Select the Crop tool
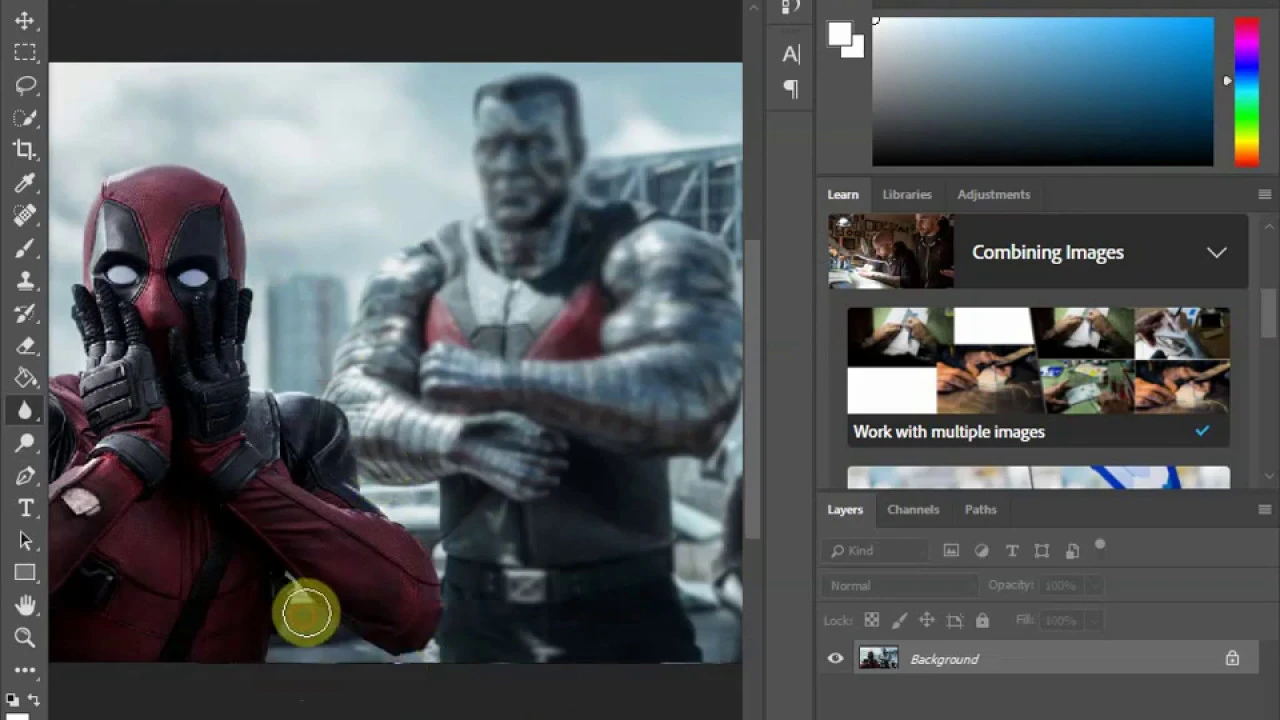Image resolution: width=1280 pixels, height=720 pixels. coord(25,150)
